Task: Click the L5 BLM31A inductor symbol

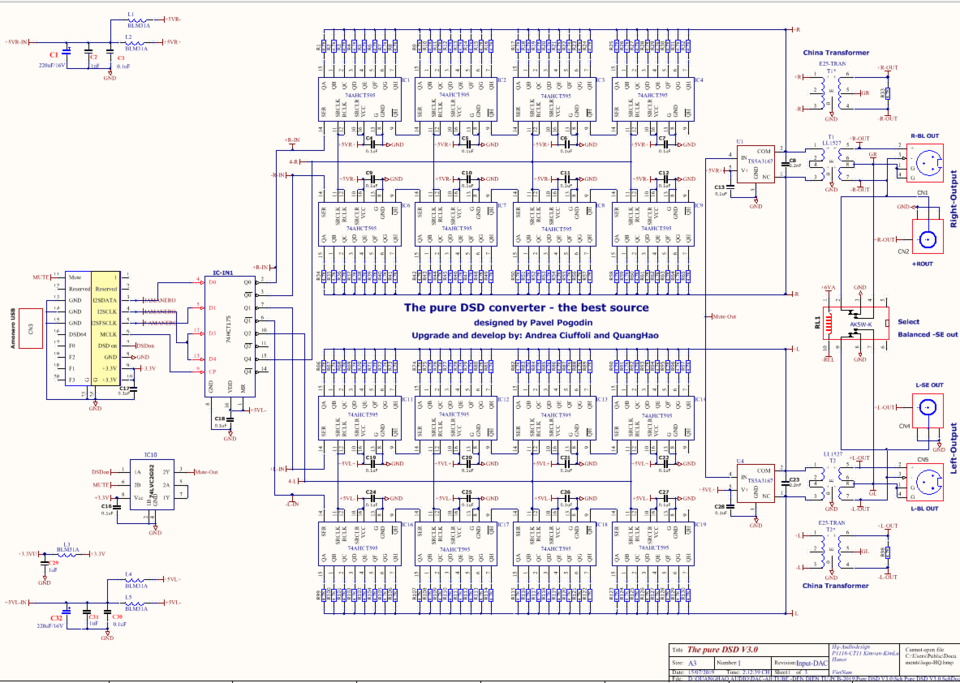Action: [x=137, y=602]
